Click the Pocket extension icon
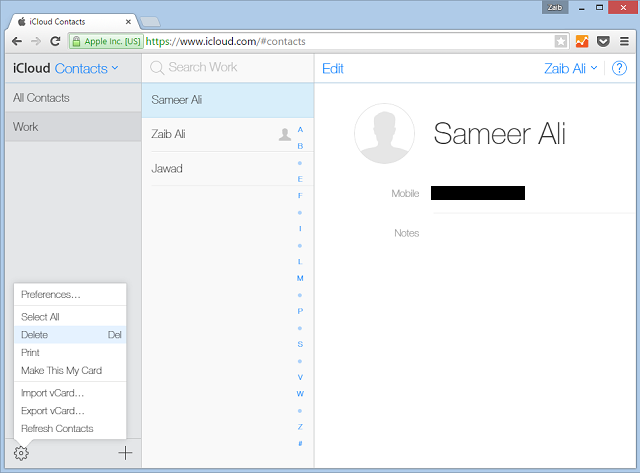The height and width of the screenshot is (473, 640). (603, 41)
